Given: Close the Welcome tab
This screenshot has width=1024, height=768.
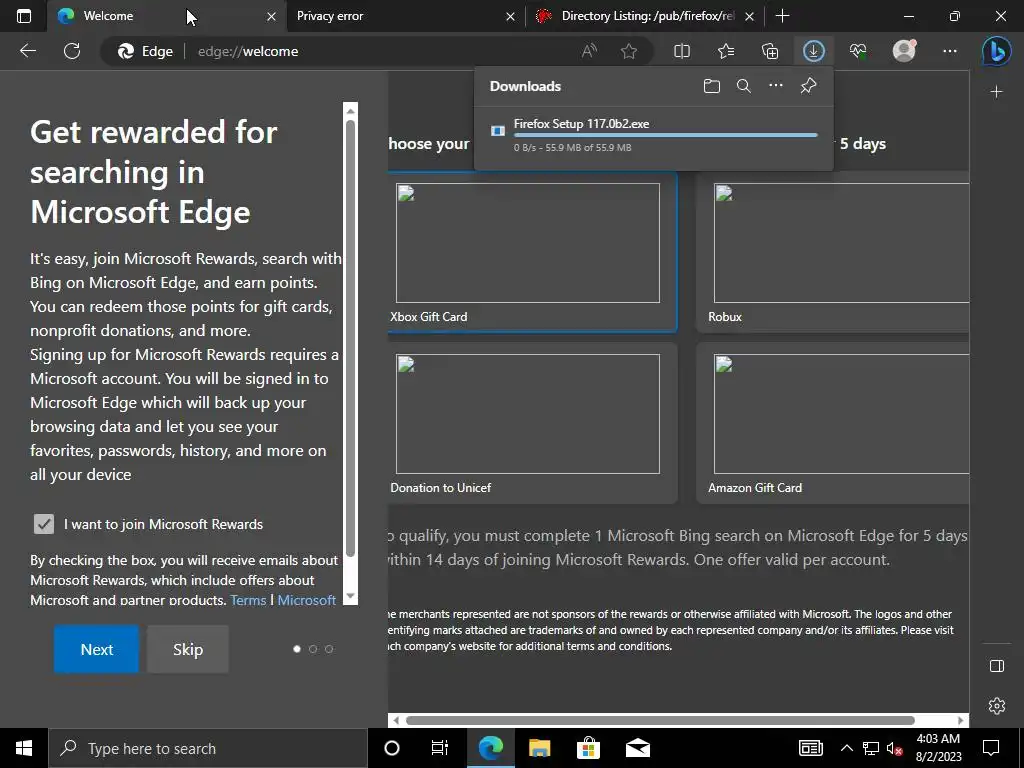Looking at the screenshot, I should 272,16.
